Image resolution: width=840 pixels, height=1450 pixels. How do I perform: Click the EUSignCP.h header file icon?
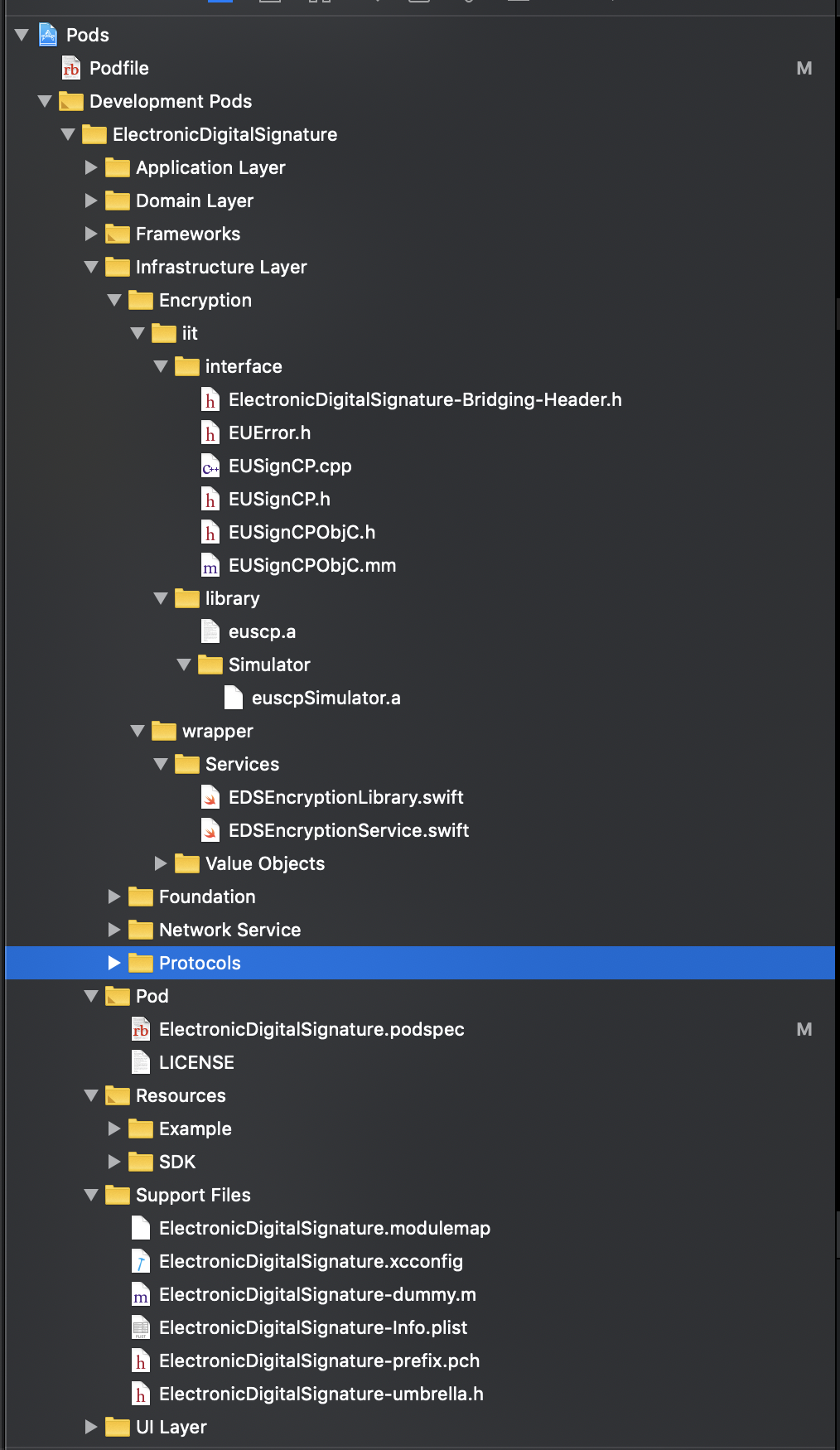[210, 499]
